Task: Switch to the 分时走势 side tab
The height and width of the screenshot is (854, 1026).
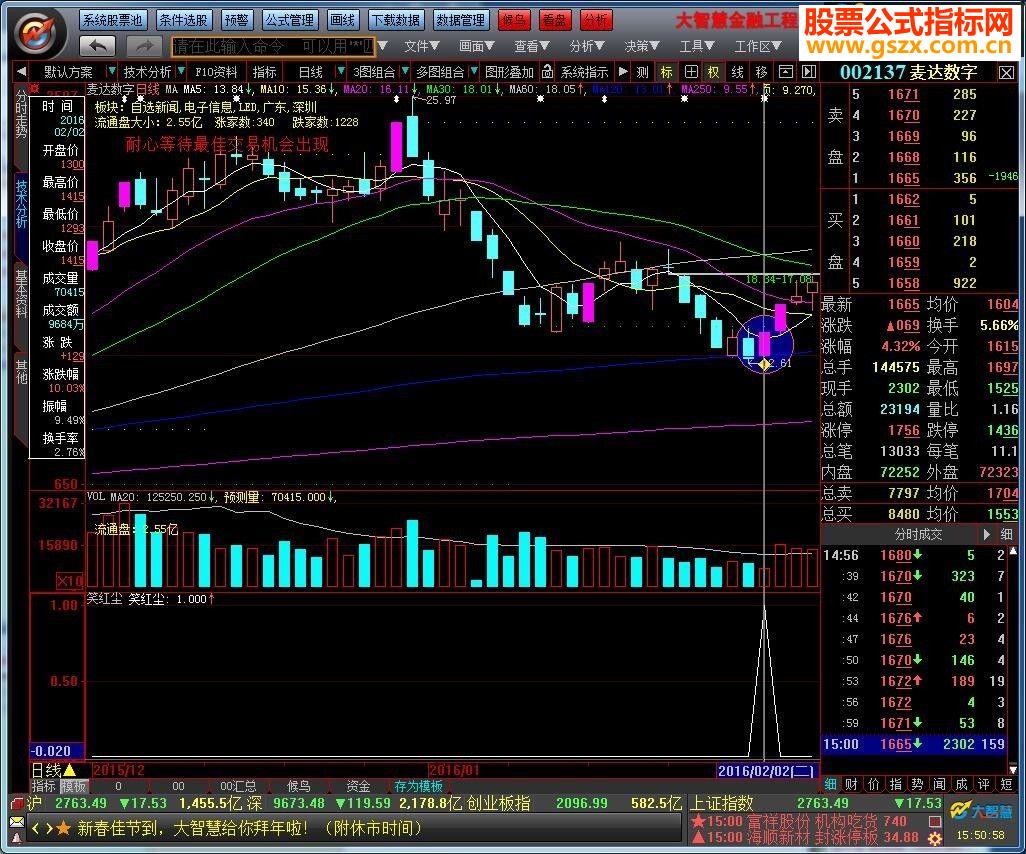Action: [22, 114]
